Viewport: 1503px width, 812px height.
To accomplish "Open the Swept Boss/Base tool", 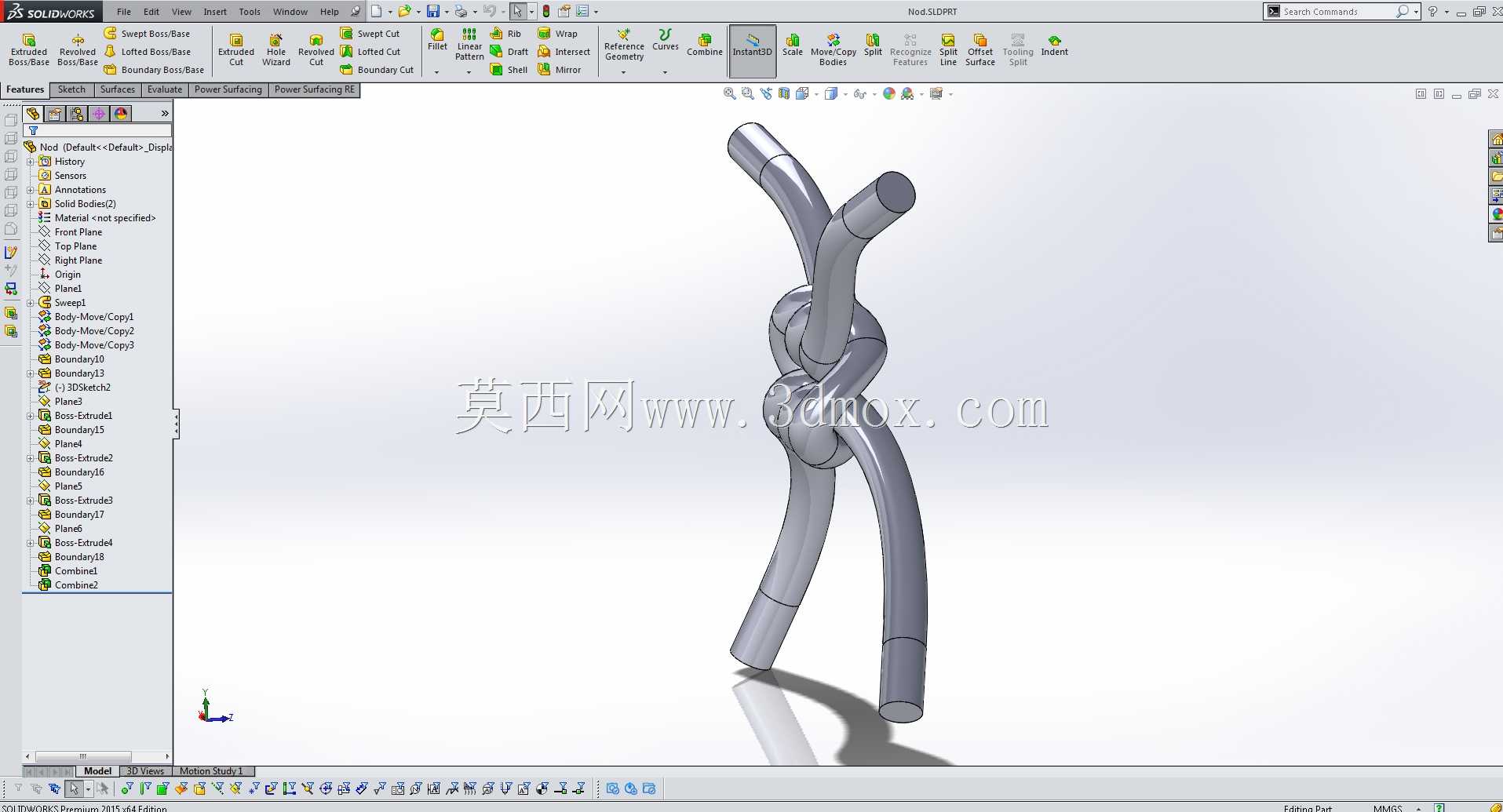I will pos(147,34).
